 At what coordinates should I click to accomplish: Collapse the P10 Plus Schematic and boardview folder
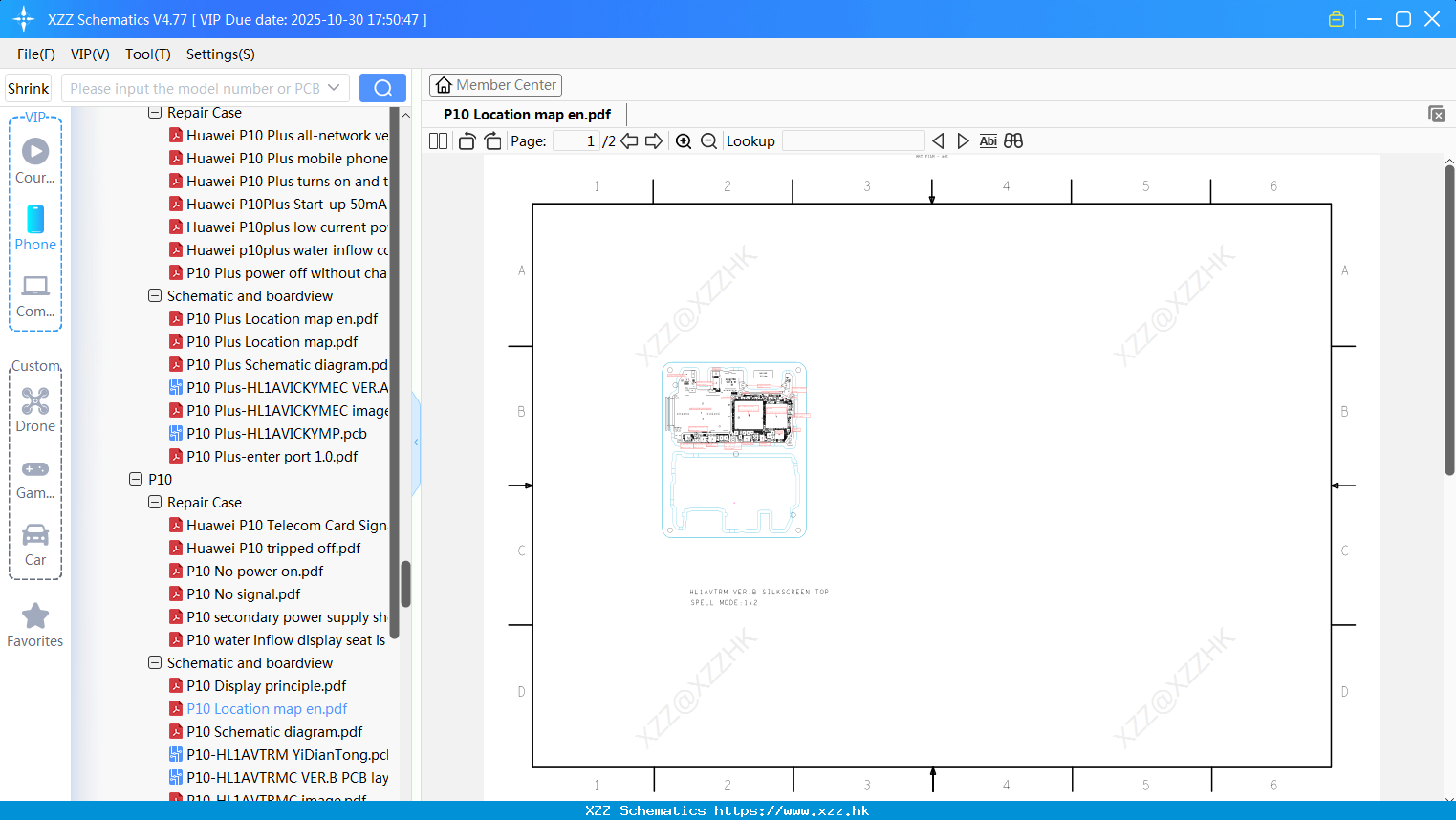[155, 295]
